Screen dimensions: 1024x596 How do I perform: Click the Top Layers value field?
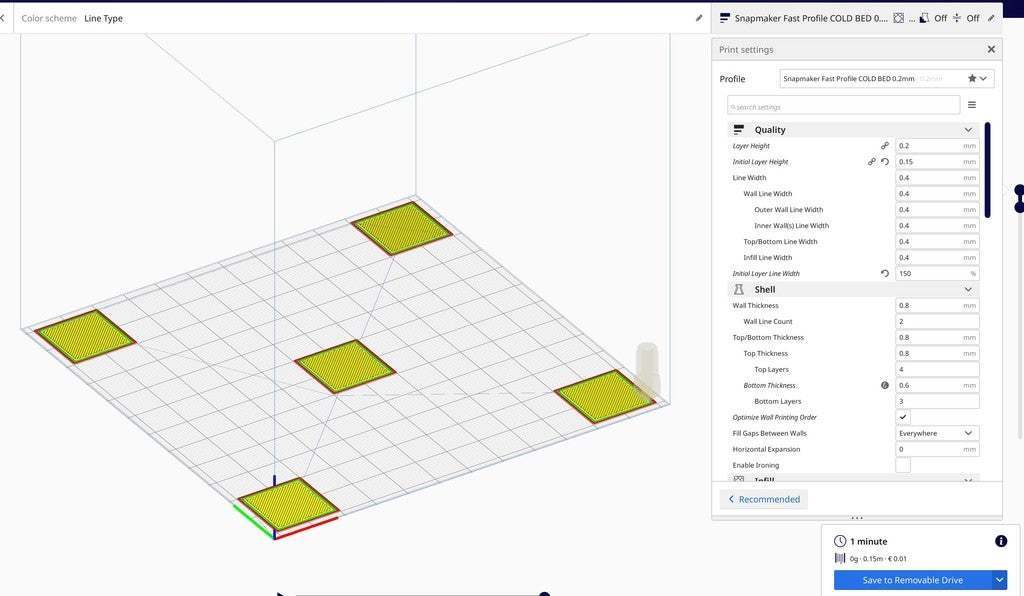point(937,369)
